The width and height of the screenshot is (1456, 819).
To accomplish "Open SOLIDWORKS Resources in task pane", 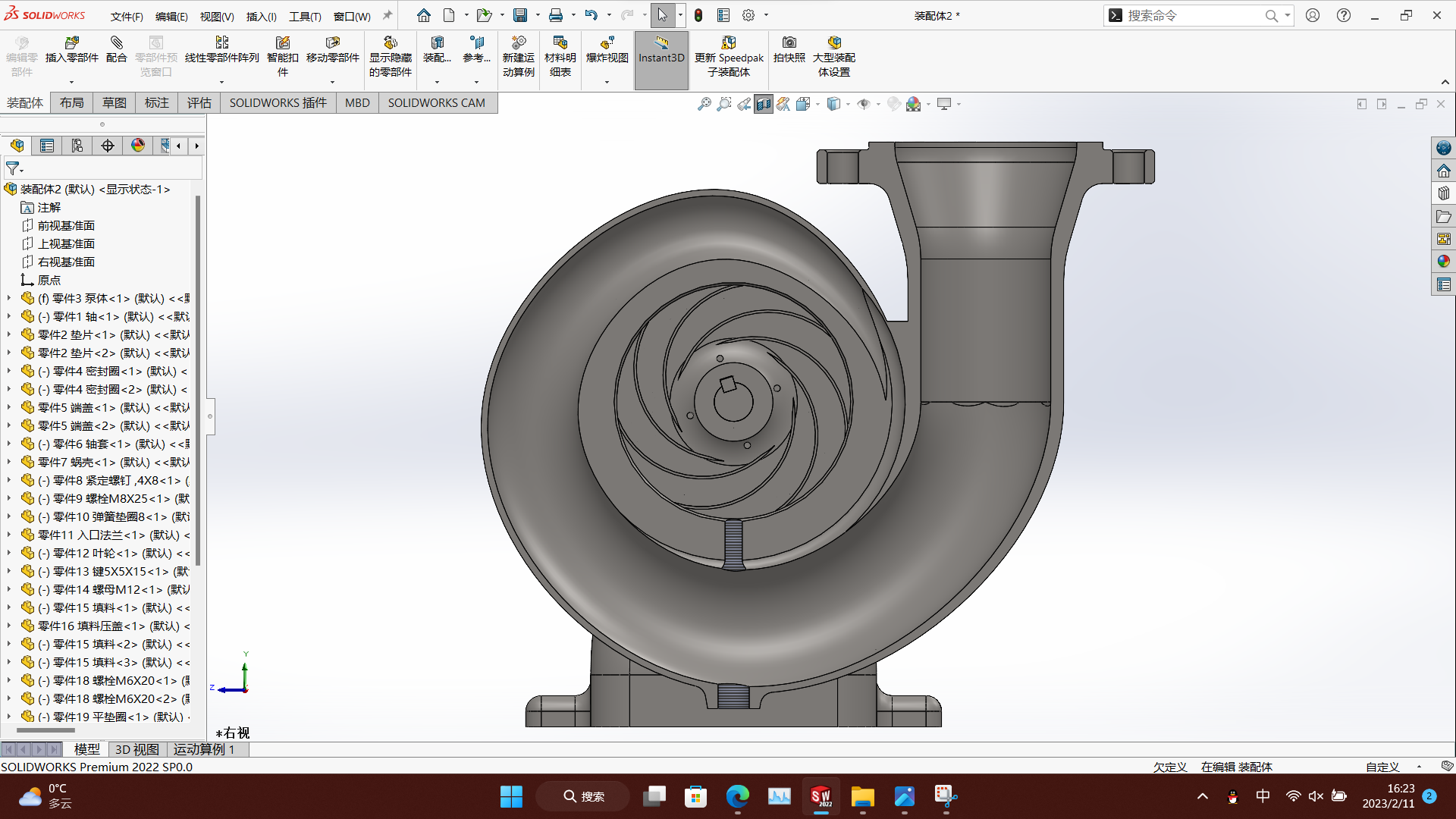I will pyautogui.click(x=1443, y=148).
